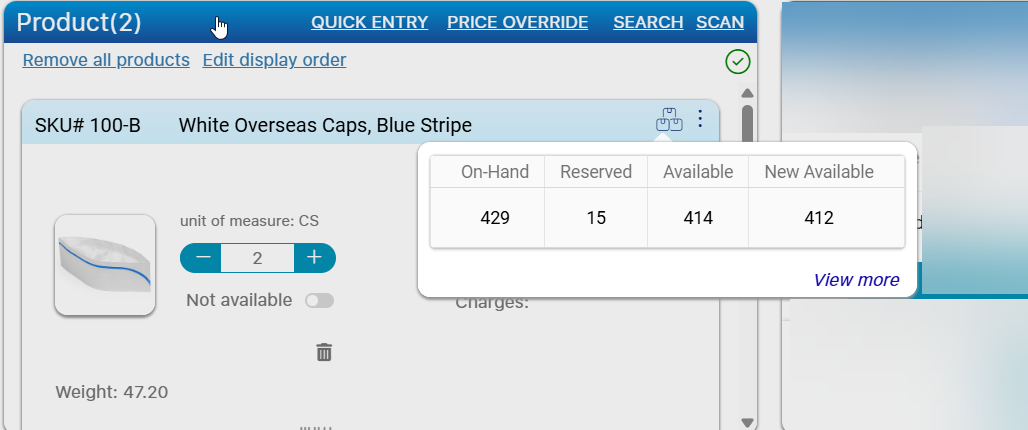Click Edit display order link
Viewport: 1028px width, 430px height.
274,60
